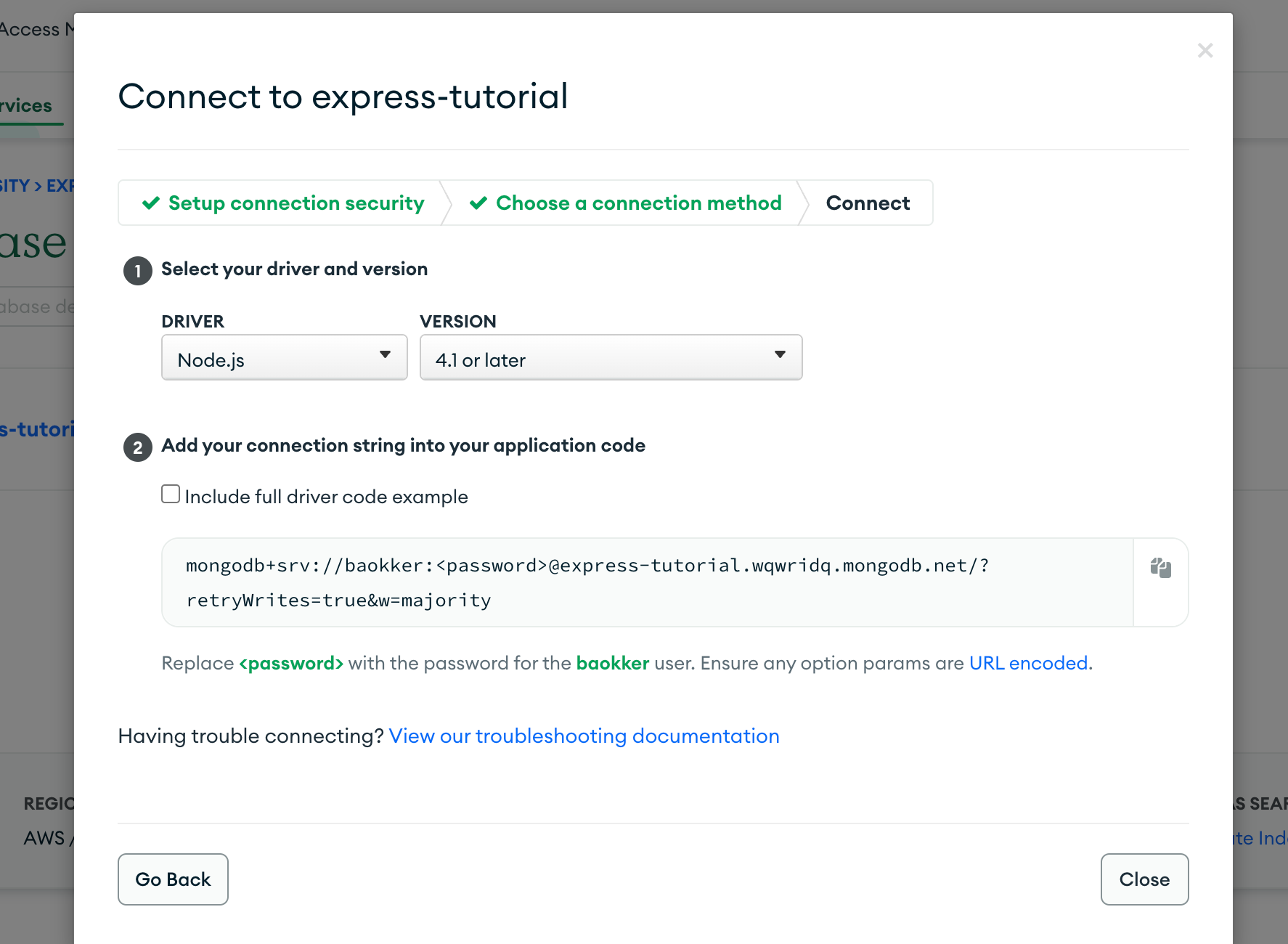Click the Go Back button
The width and height of the screenshot is (1288, 944).
click(x=173, y=879)
